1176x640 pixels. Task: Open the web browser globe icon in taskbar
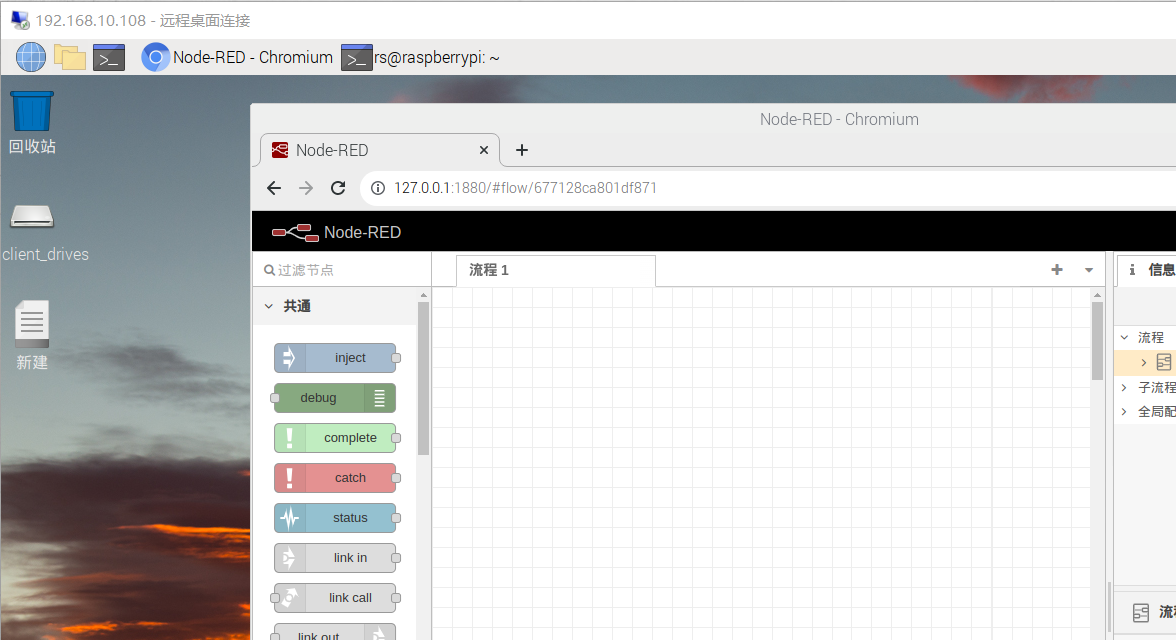[x=31, y=57]
